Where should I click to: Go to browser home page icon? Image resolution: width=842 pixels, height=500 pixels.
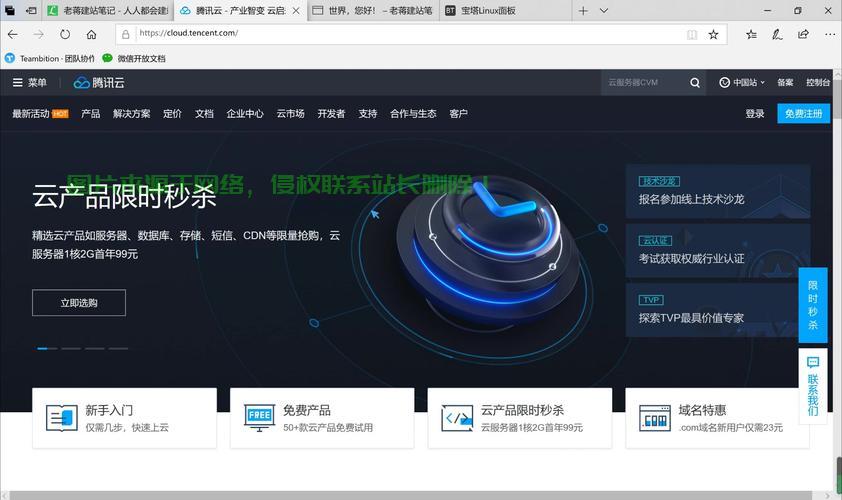(x=91, y=34)
